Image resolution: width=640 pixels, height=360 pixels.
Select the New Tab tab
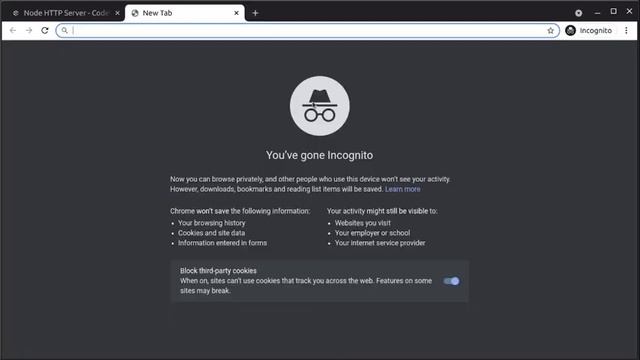[x=185, y=13]
